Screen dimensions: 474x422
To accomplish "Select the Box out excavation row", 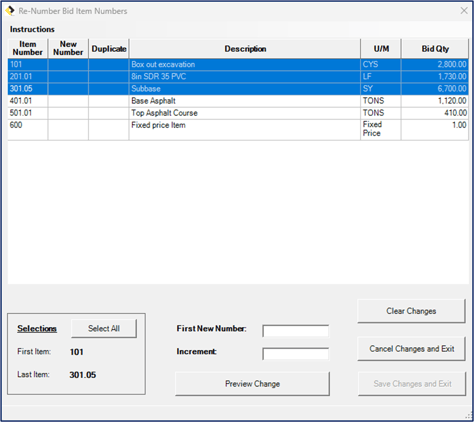I will (x=238, y=64).
